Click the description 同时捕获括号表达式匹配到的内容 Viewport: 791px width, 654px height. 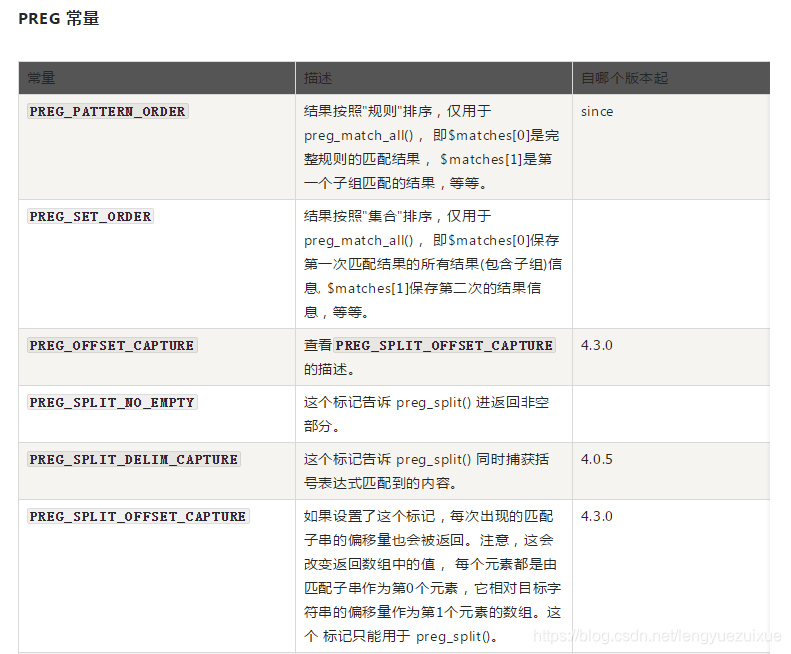[426, 471]
